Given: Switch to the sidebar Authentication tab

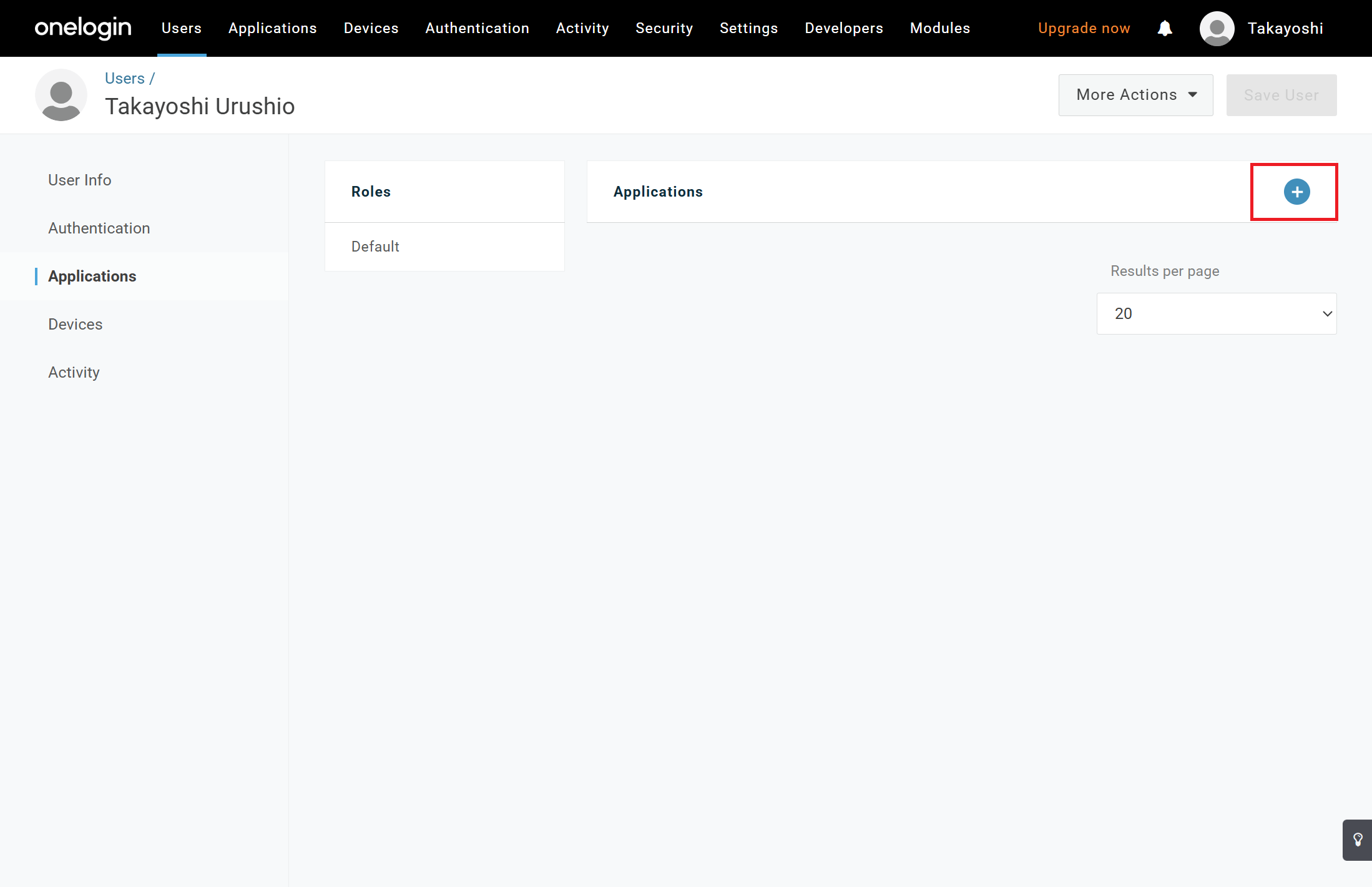Looking at the screenshot, I should coord(99,228).
